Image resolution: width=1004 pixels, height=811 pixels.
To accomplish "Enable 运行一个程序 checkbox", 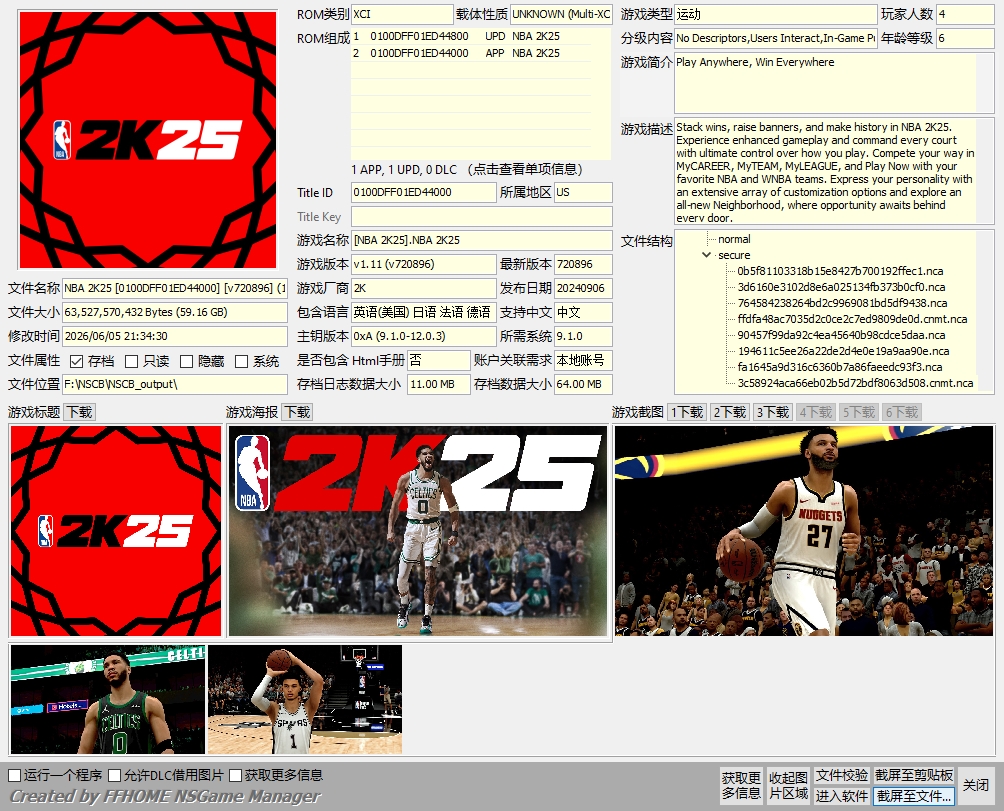I will click(x=15, y=775).
